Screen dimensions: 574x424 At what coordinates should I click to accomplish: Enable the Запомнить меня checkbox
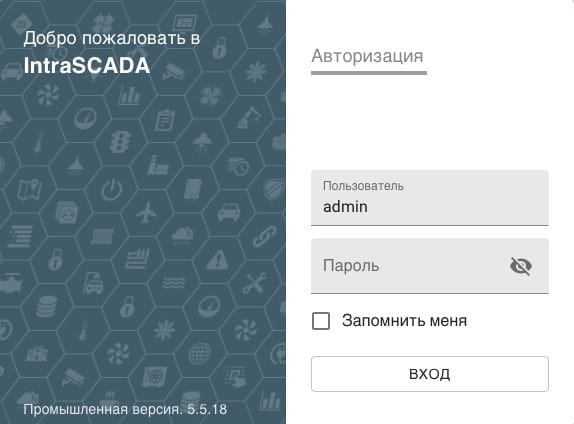(x=321, y=321)
